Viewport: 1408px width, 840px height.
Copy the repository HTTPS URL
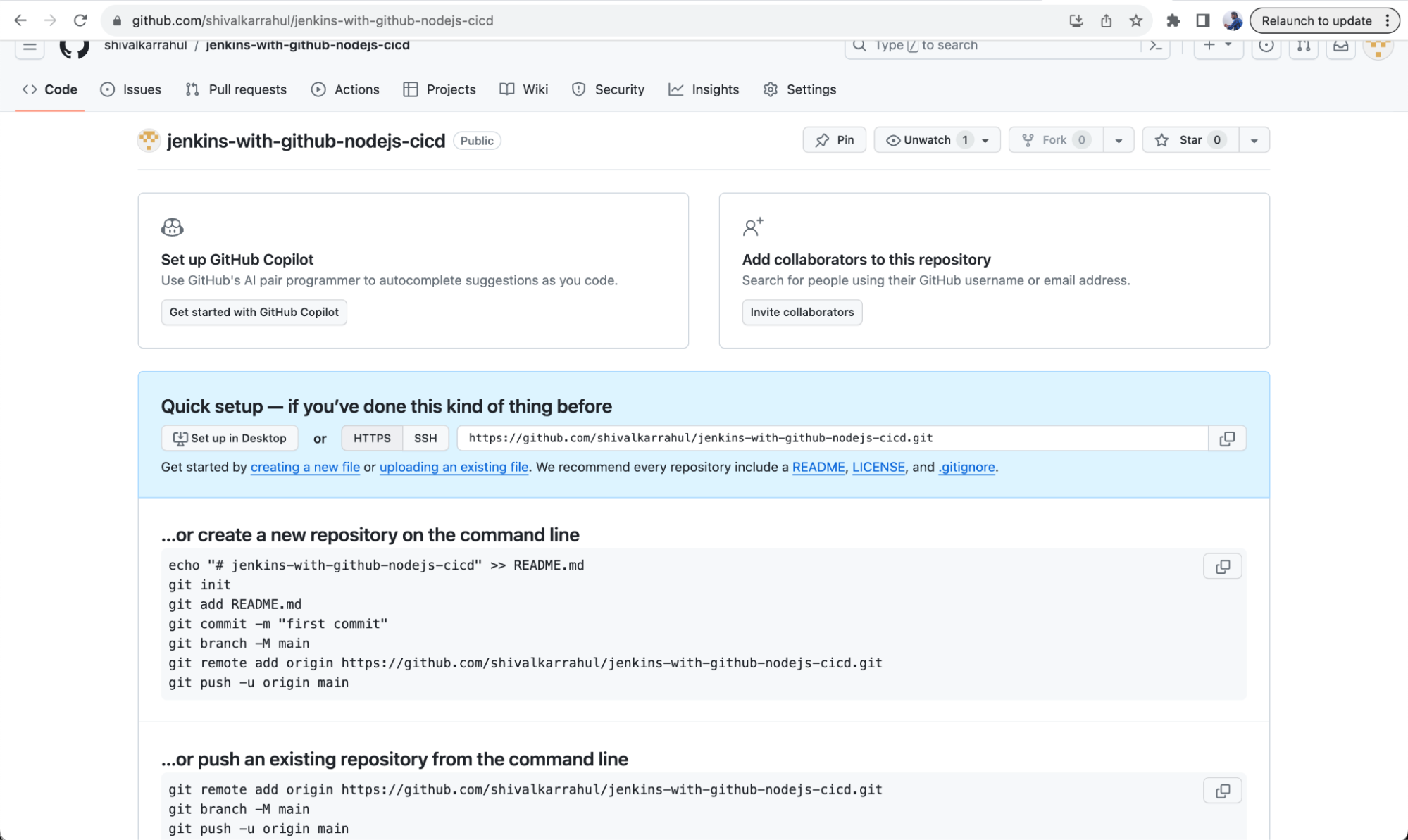point(1228,438)
